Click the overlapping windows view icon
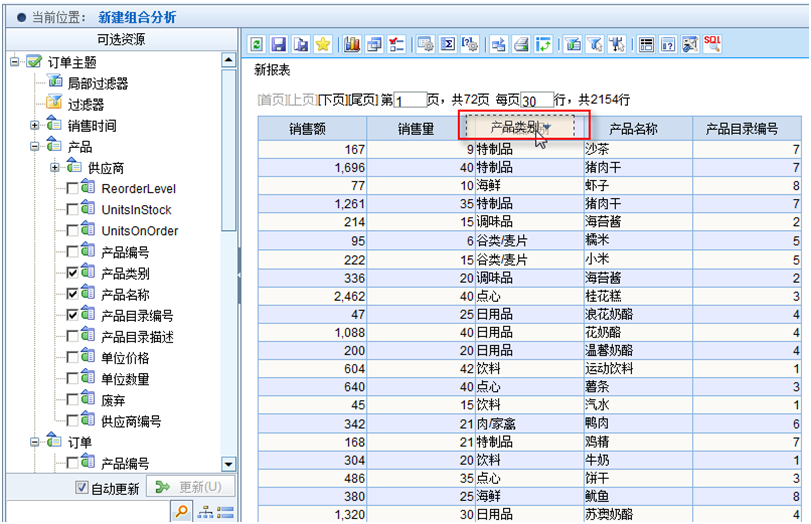 pyautogui.click(x=374, y=44)
